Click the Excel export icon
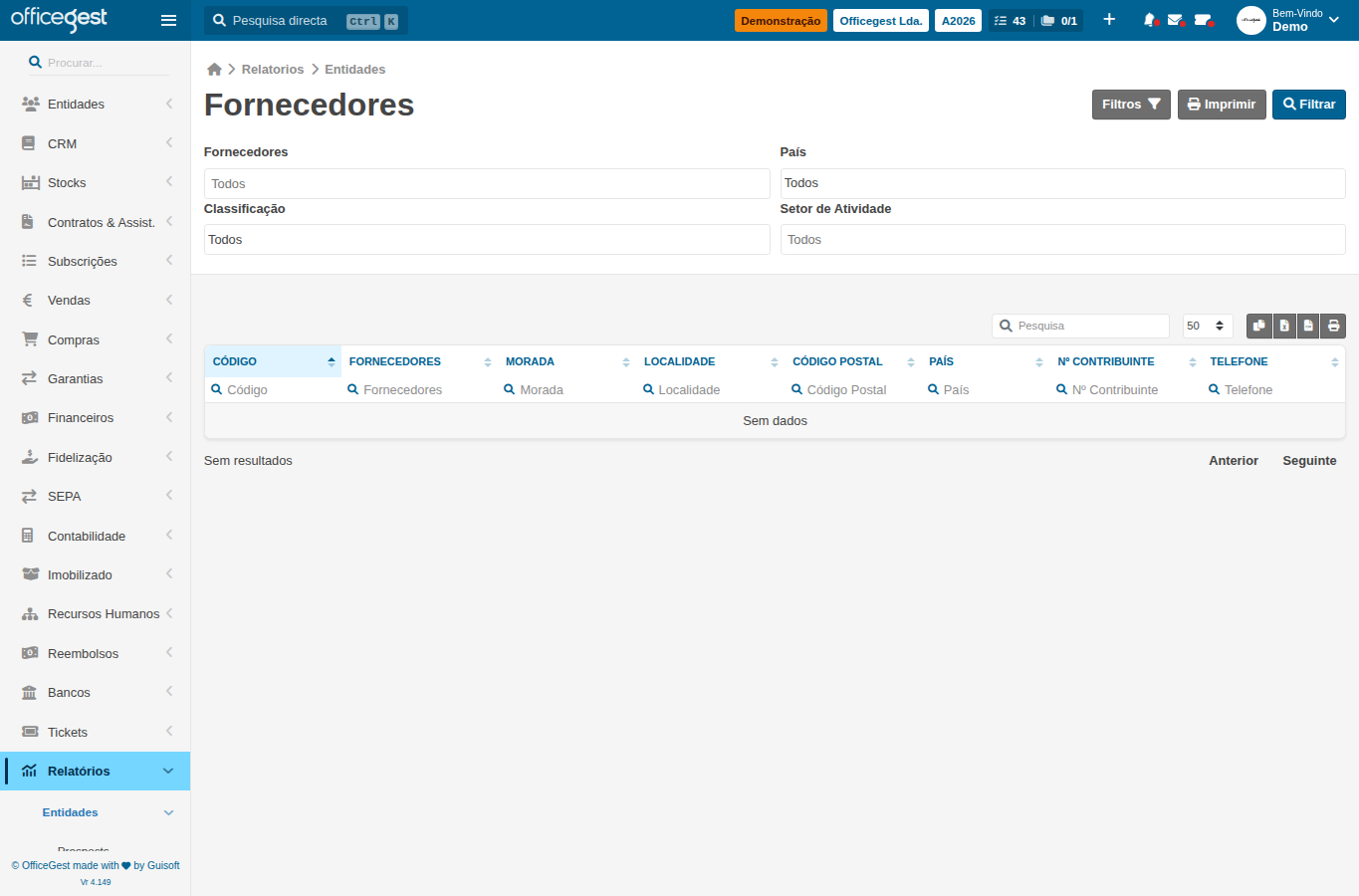 pos(1284,326)
